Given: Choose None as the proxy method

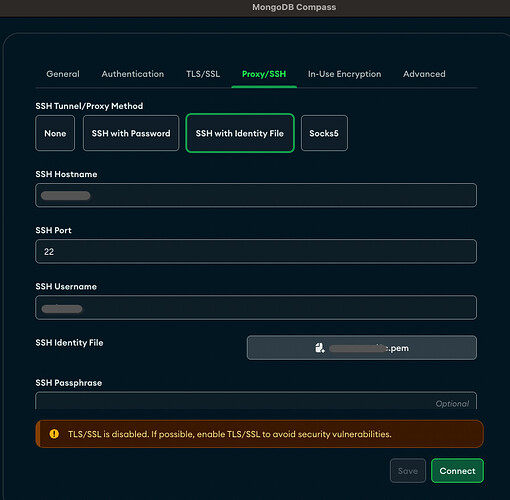Looking at the screenshot, I should click(x=55, y=133).
